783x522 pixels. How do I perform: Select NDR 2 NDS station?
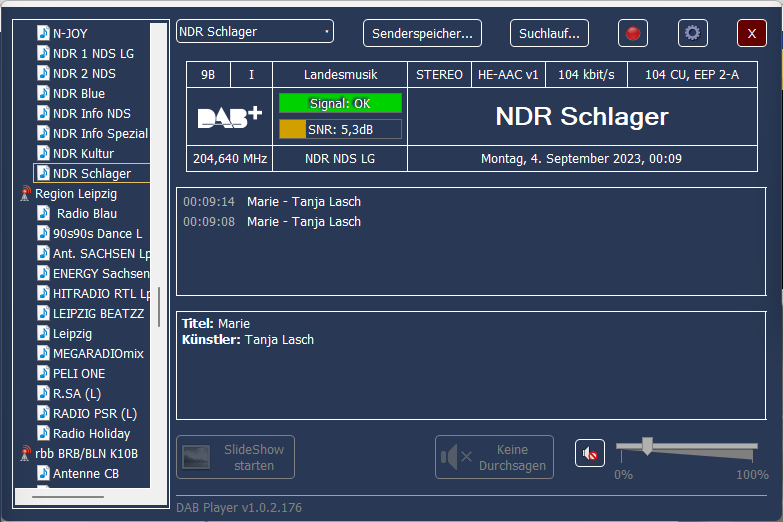[x=84, y=73]
